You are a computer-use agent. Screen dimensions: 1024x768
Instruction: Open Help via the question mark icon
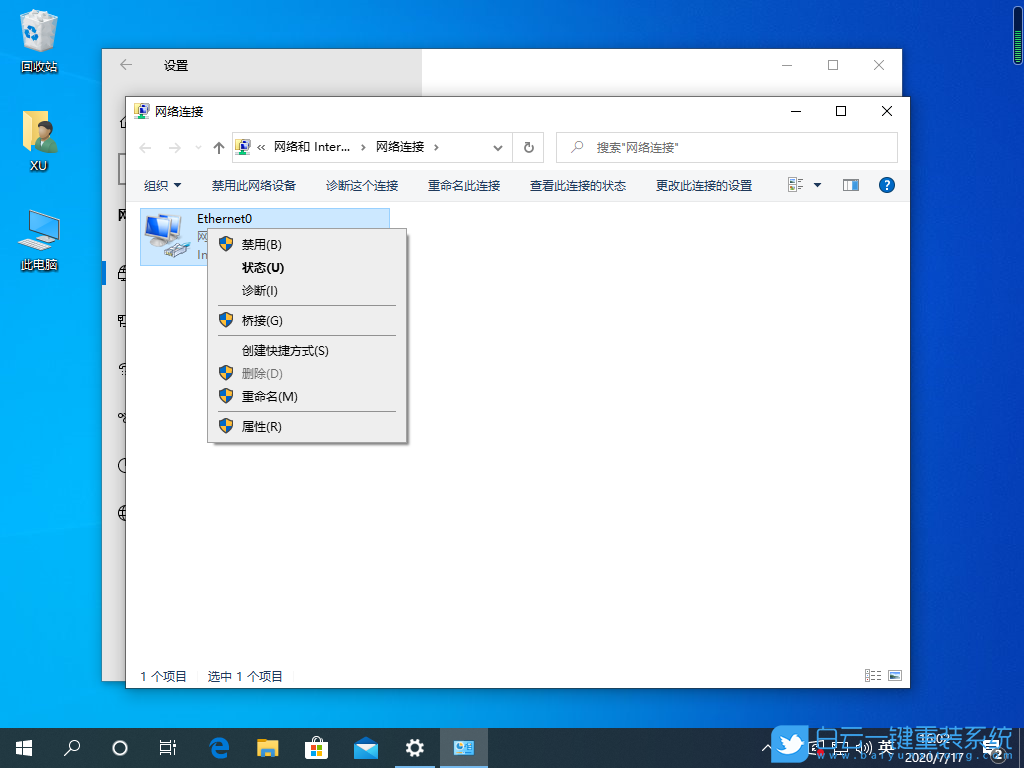[x=886, y=185]
